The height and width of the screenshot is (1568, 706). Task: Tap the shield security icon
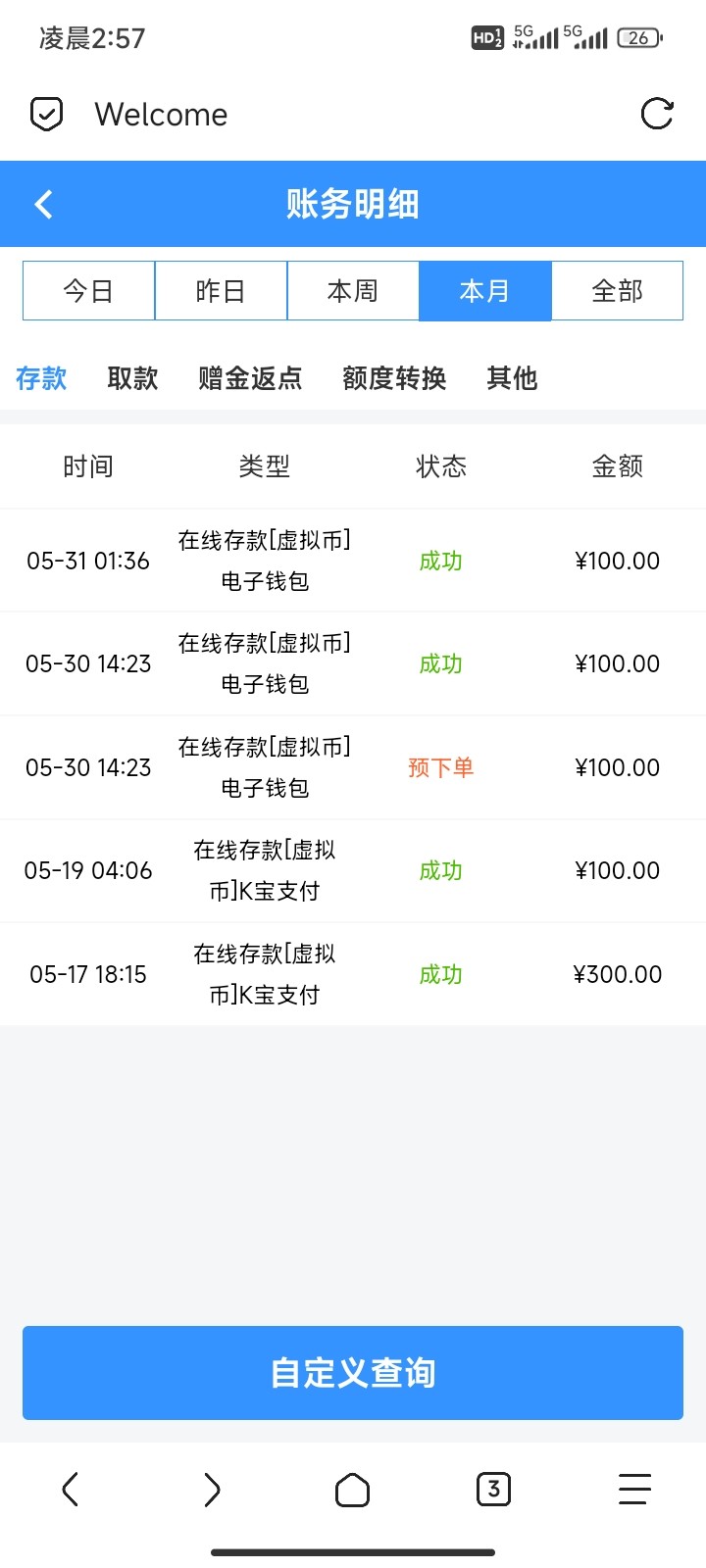click(47, 115)
